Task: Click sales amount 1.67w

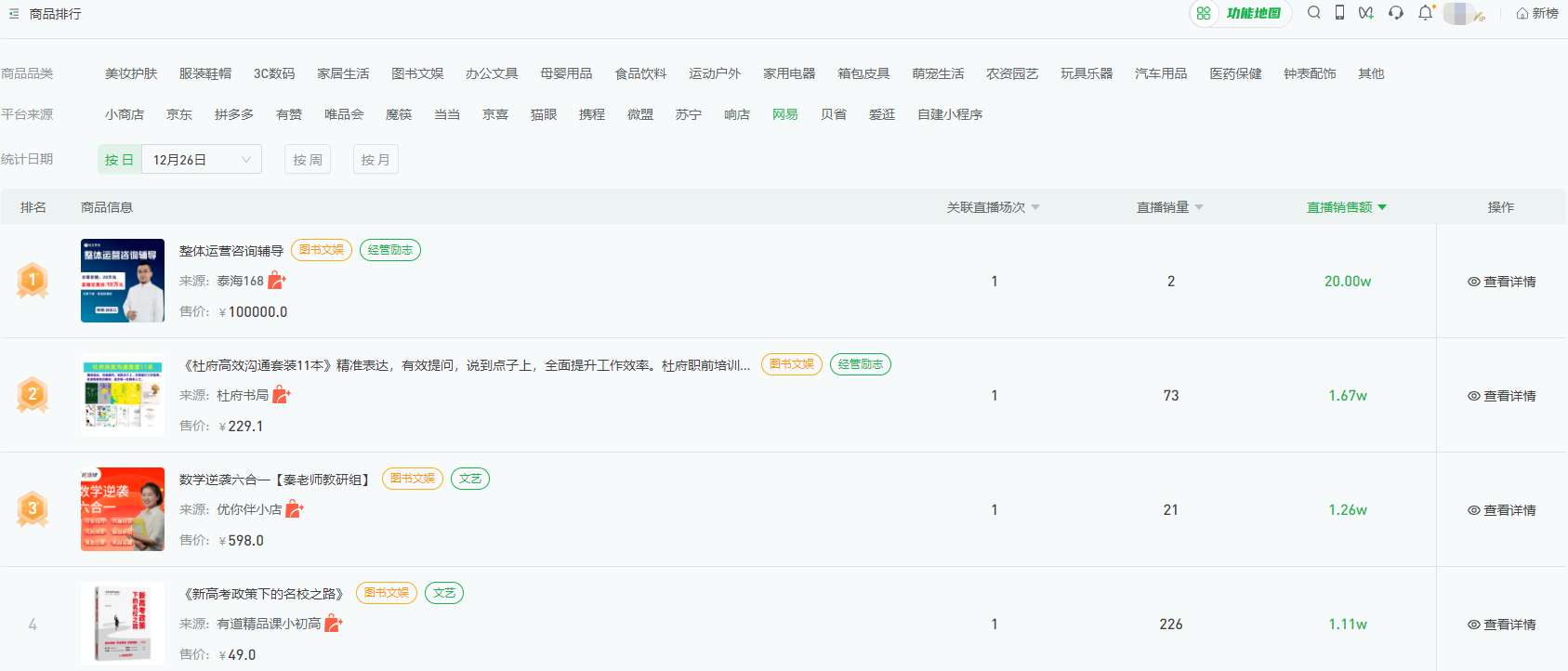Action: coord(1348,396)
